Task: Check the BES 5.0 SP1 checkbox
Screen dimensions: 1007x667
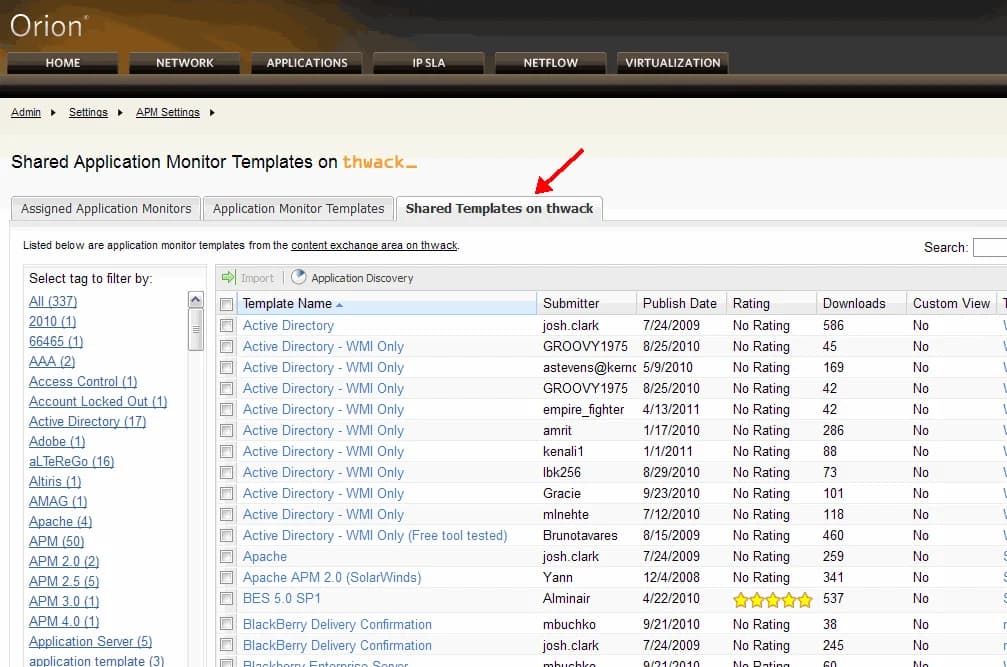Action: (226, 598)
